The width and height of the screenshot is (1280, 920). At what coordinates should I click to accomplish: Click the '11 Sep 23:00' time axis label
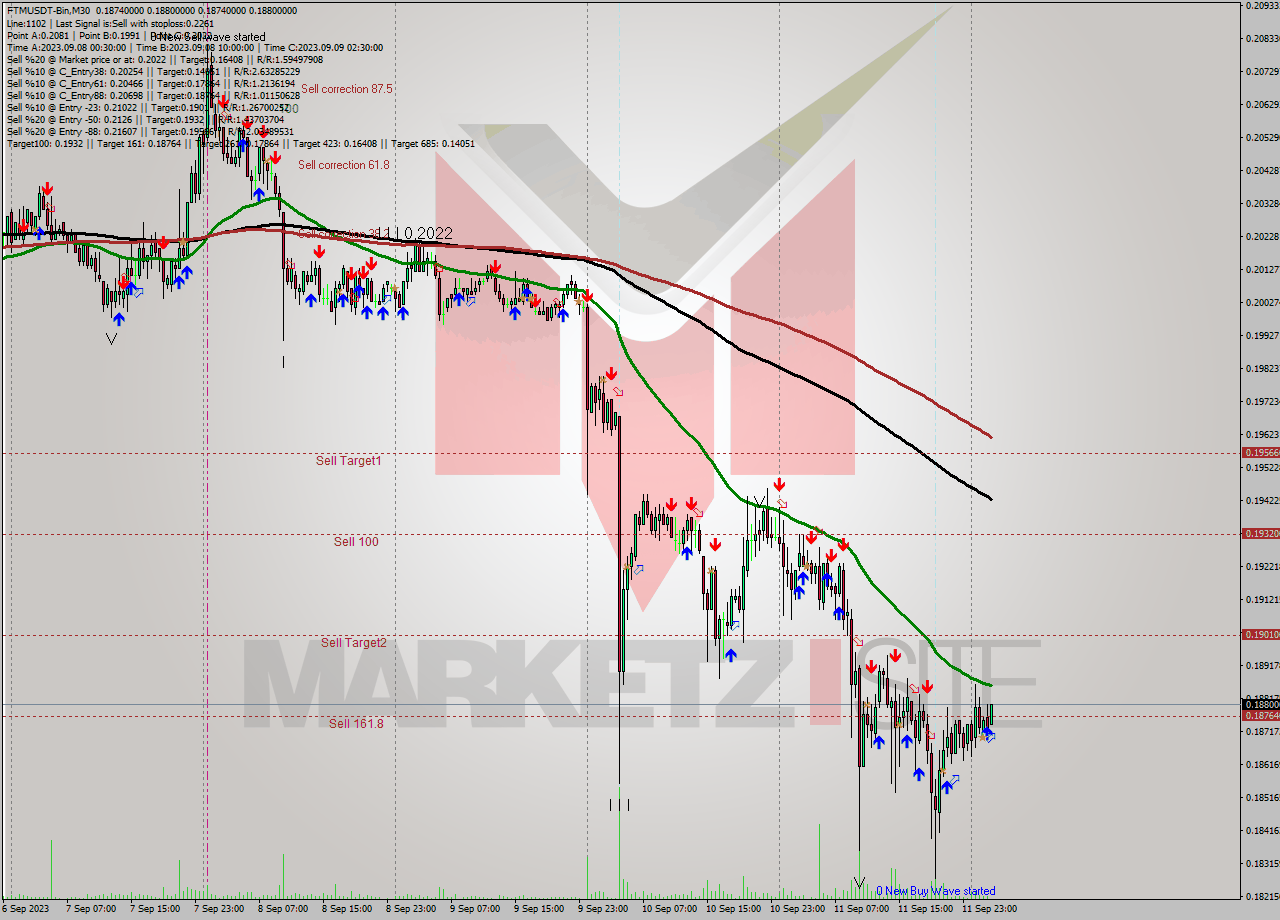point(990,909)
